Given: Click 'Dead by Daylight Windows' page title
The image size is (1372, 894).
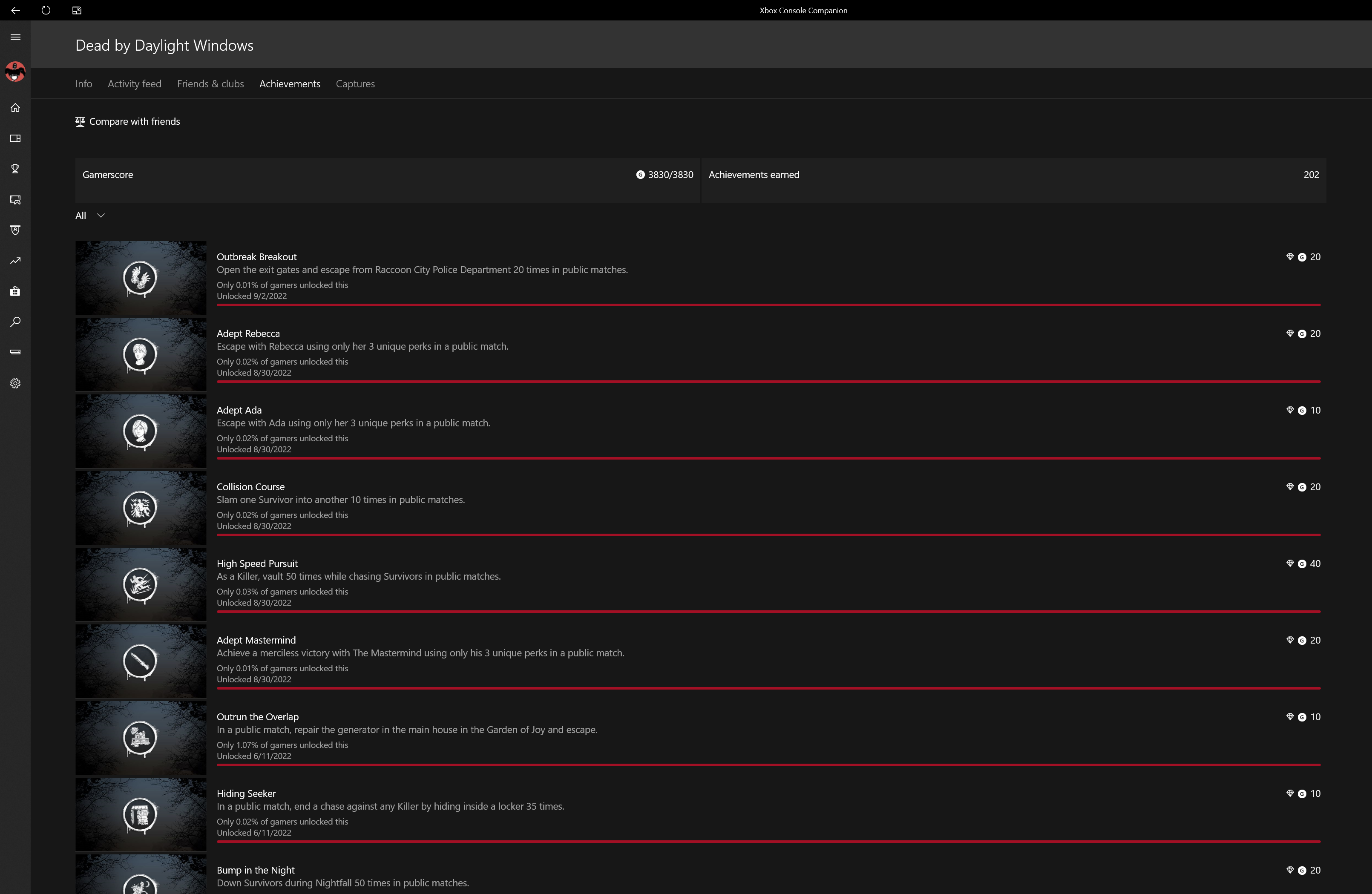Looking at the screenshot, I should (164, 46).
